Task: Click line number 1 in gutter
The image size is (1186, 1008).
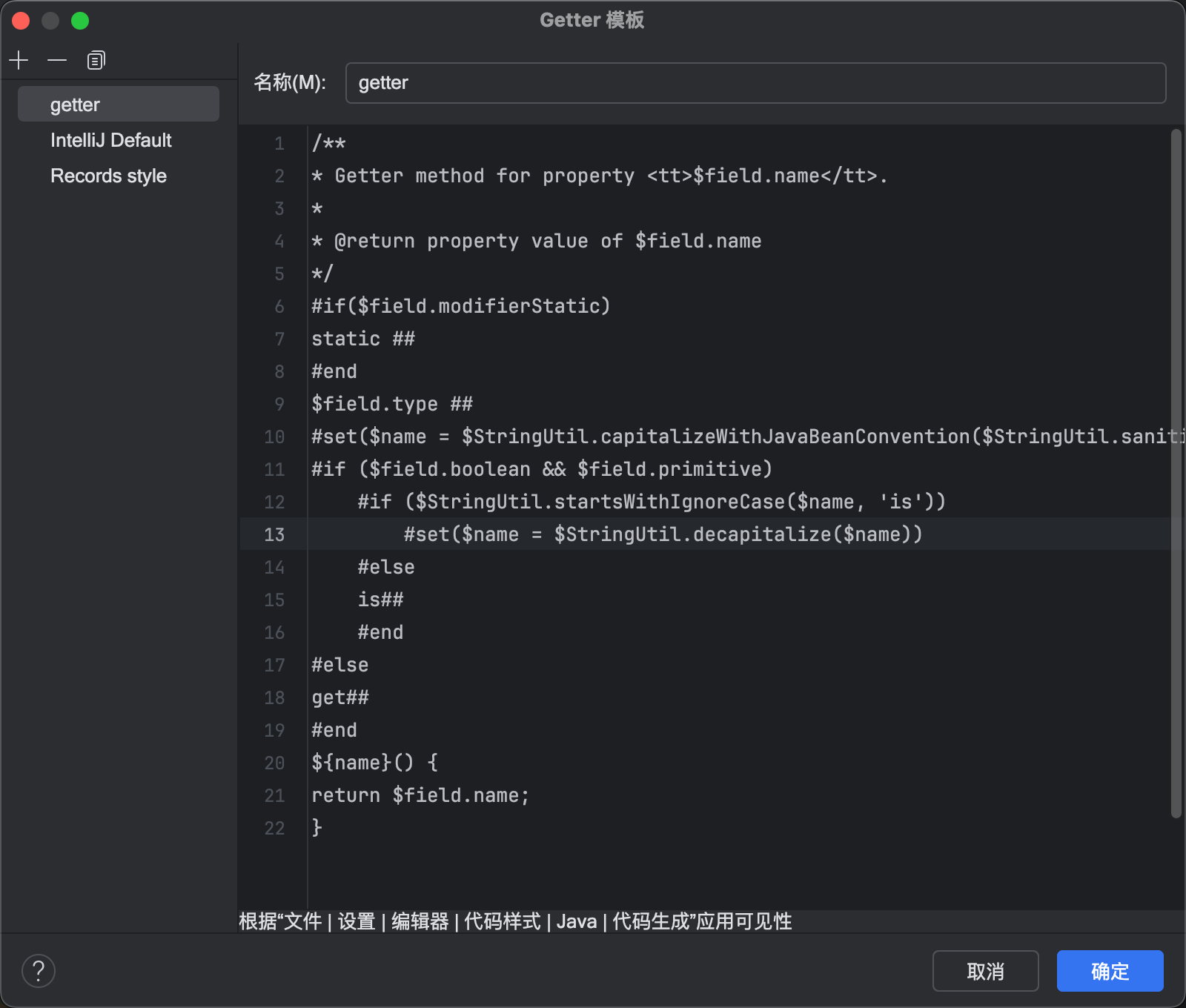Action: click(279, 143)
